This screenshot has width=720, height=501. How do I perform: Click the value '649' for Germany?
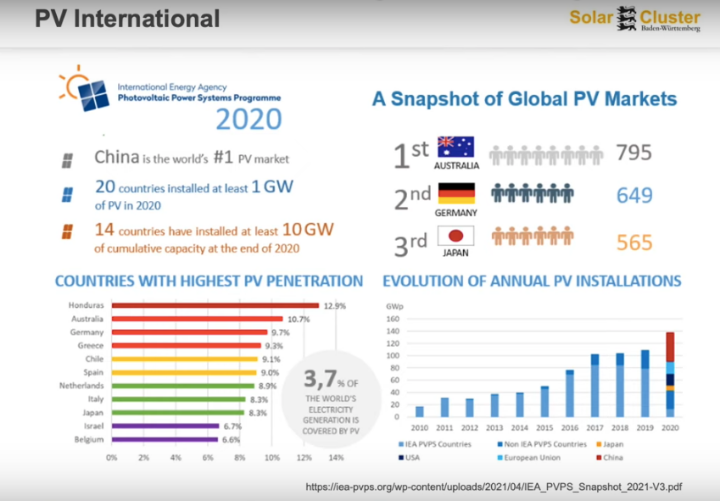[x=634, y=196]
